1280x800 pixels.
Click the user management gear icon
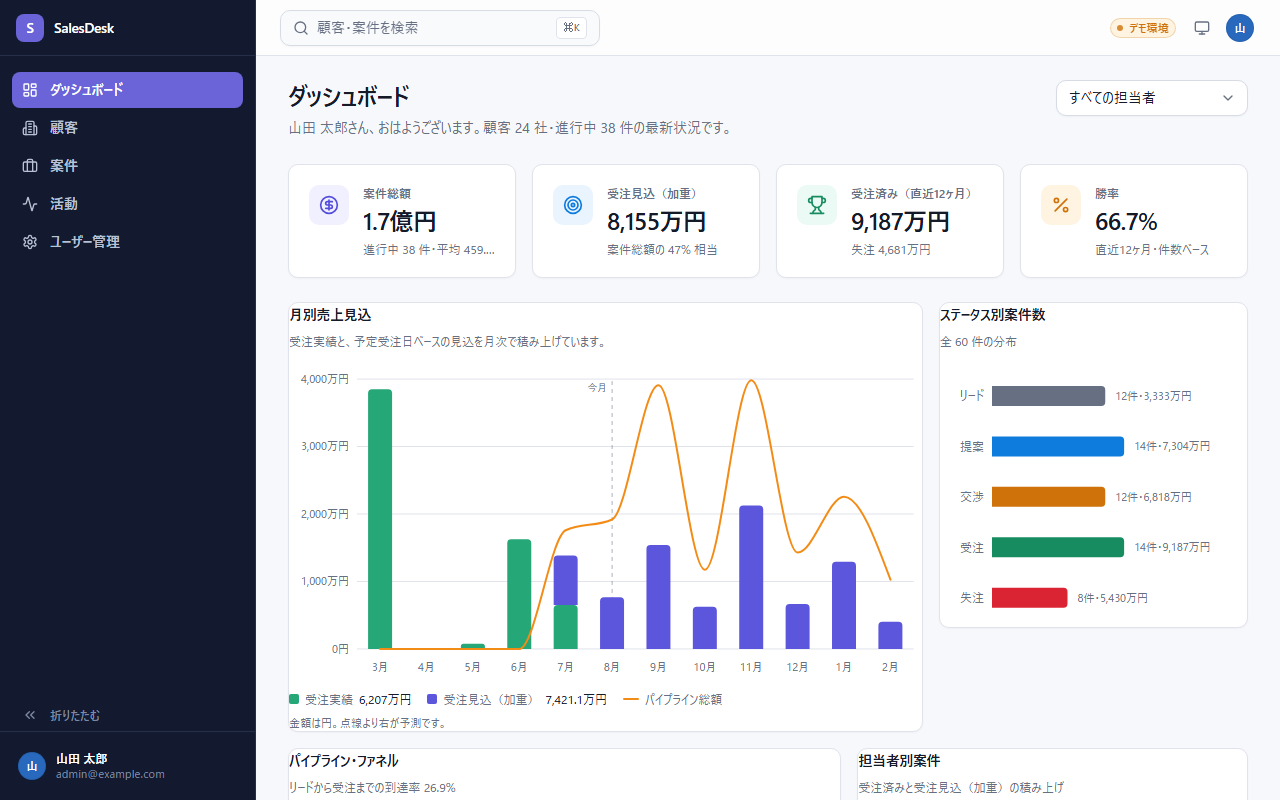click(x=30, y=242)
